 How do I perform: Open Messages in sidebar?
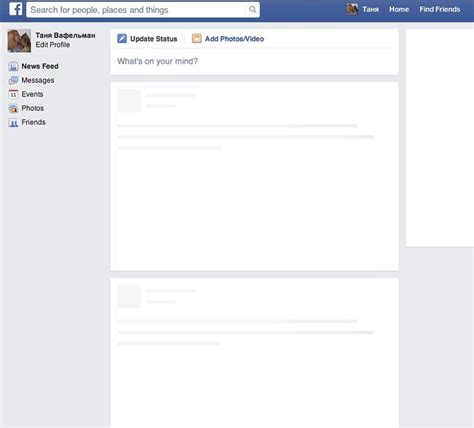(x=38, y=80)
